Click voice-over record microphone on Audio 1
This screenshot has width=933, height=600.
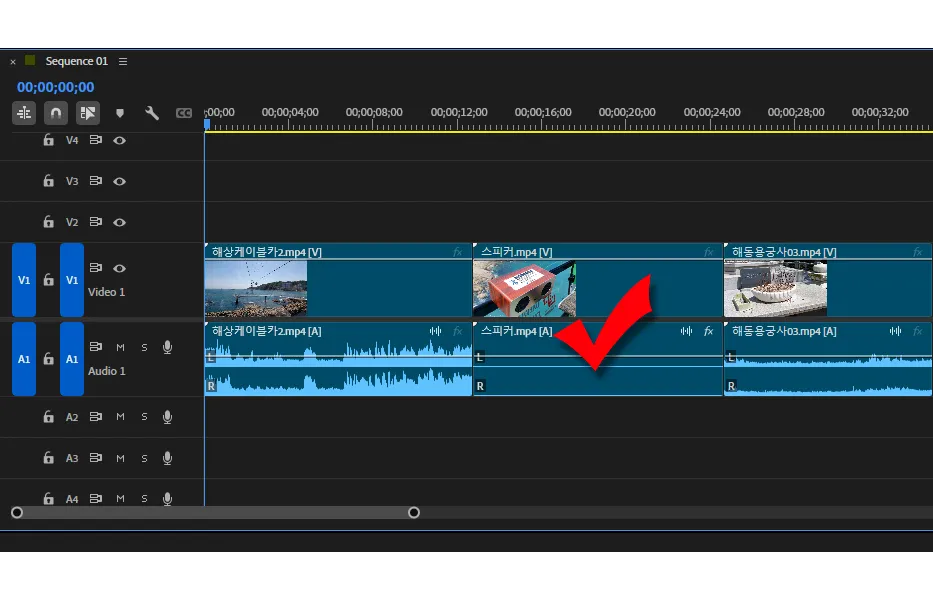tap(167, 347)
